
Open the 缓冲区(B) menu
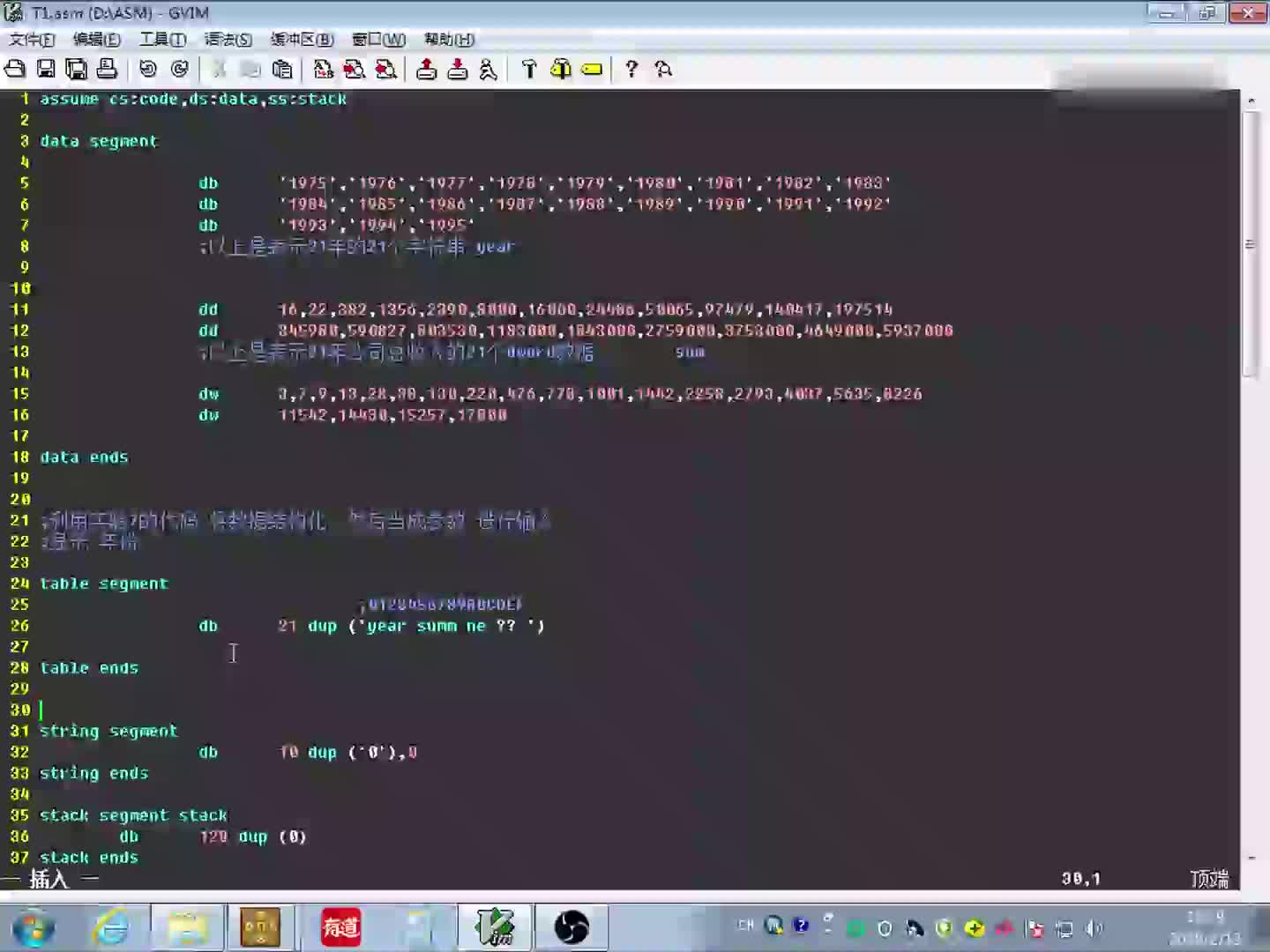tap(302, 39)
